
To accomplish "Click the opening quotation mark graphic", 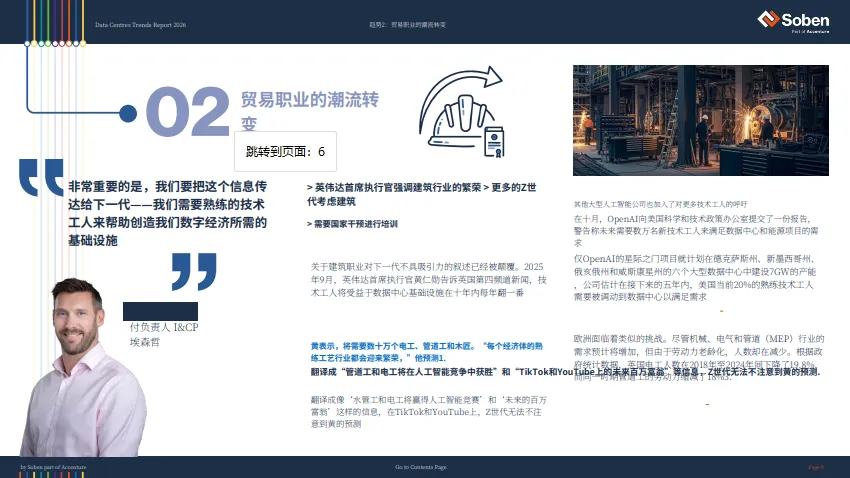I will pyautogui.click(x=41, y=177).
